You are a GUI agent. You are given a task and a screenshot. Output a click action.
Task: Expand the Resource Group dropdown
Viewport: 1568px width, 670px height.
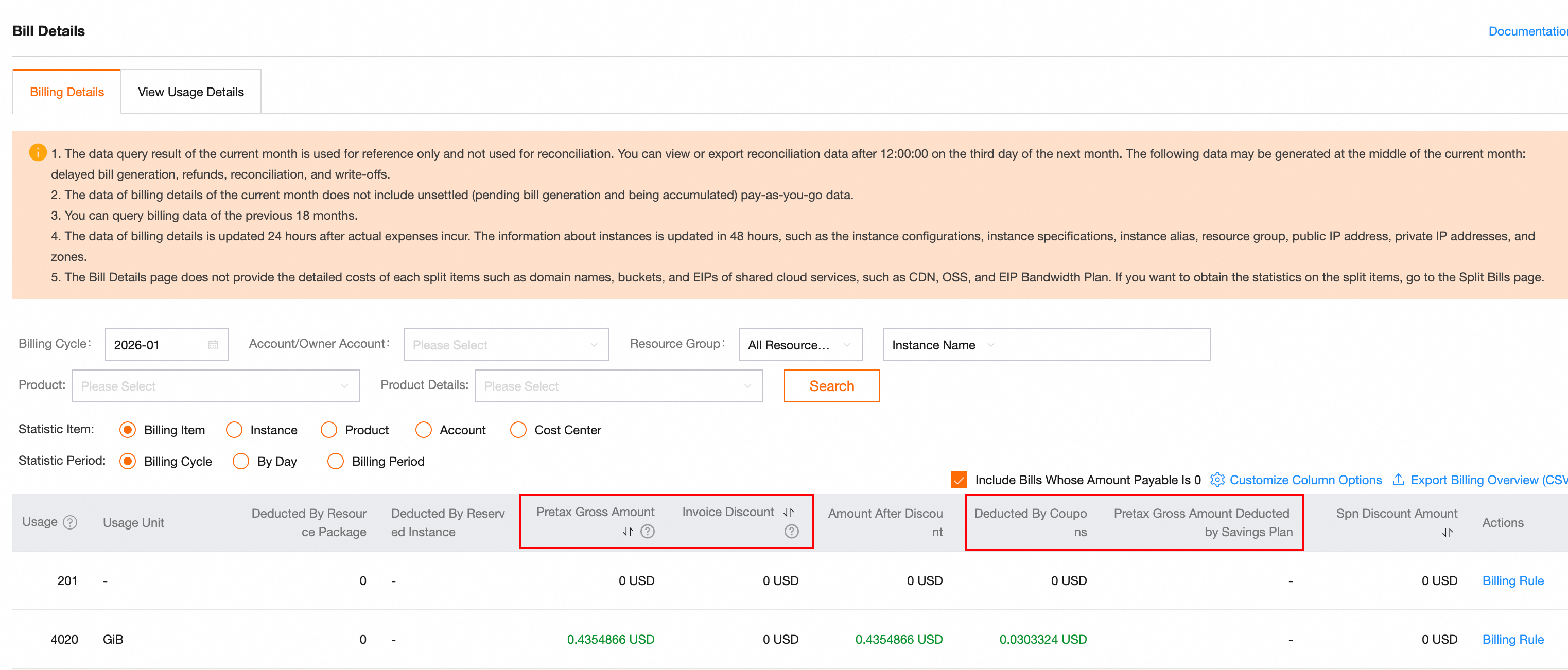(800, 345)
